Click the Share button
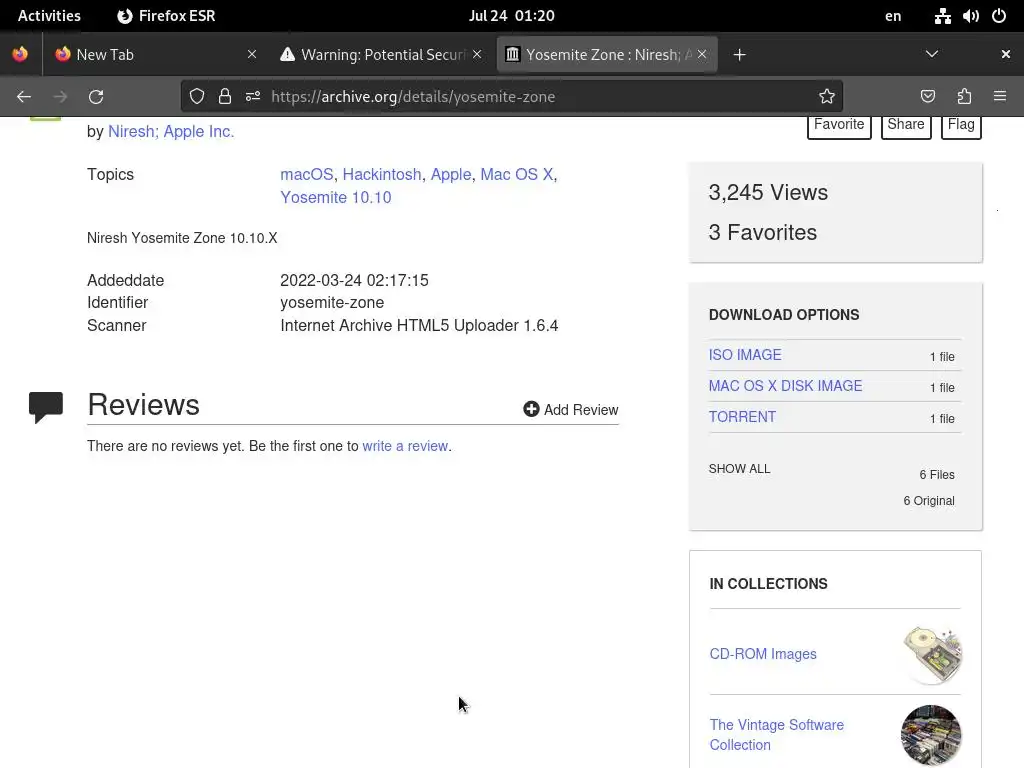1024x768 pixels. [906, 126]
